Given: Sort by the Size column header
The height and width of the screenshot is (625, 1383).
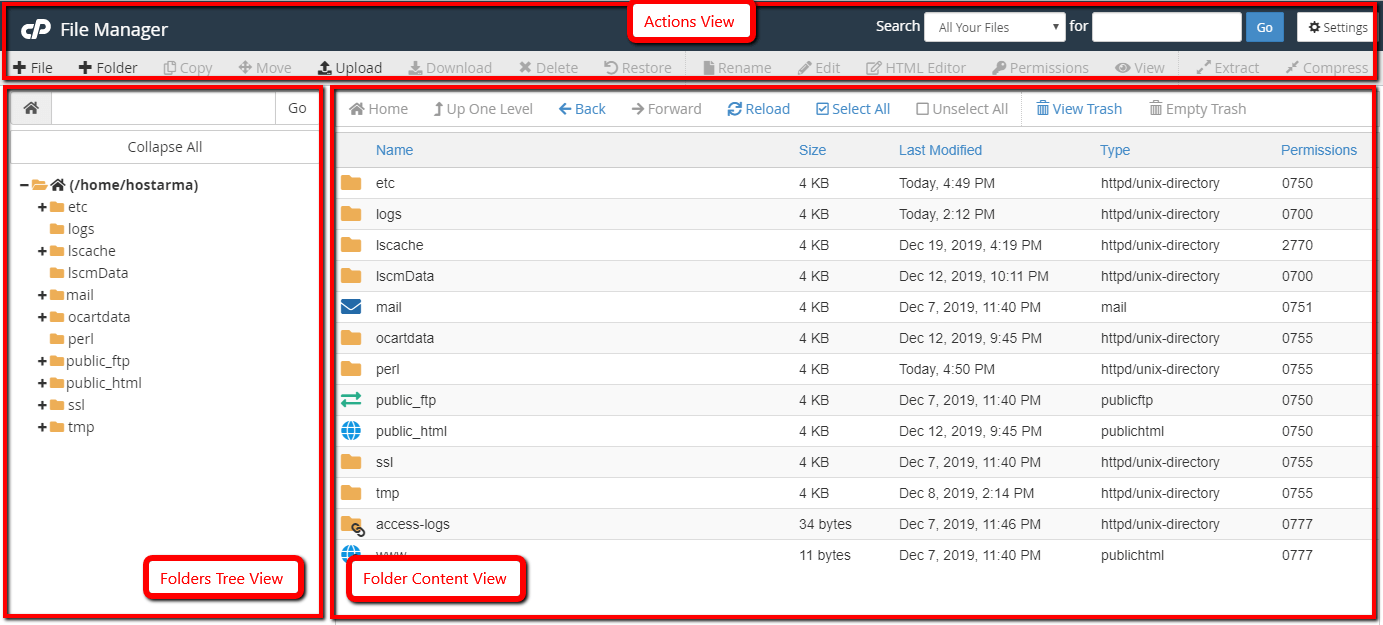Looking at the screenshot, I should 812,150.
